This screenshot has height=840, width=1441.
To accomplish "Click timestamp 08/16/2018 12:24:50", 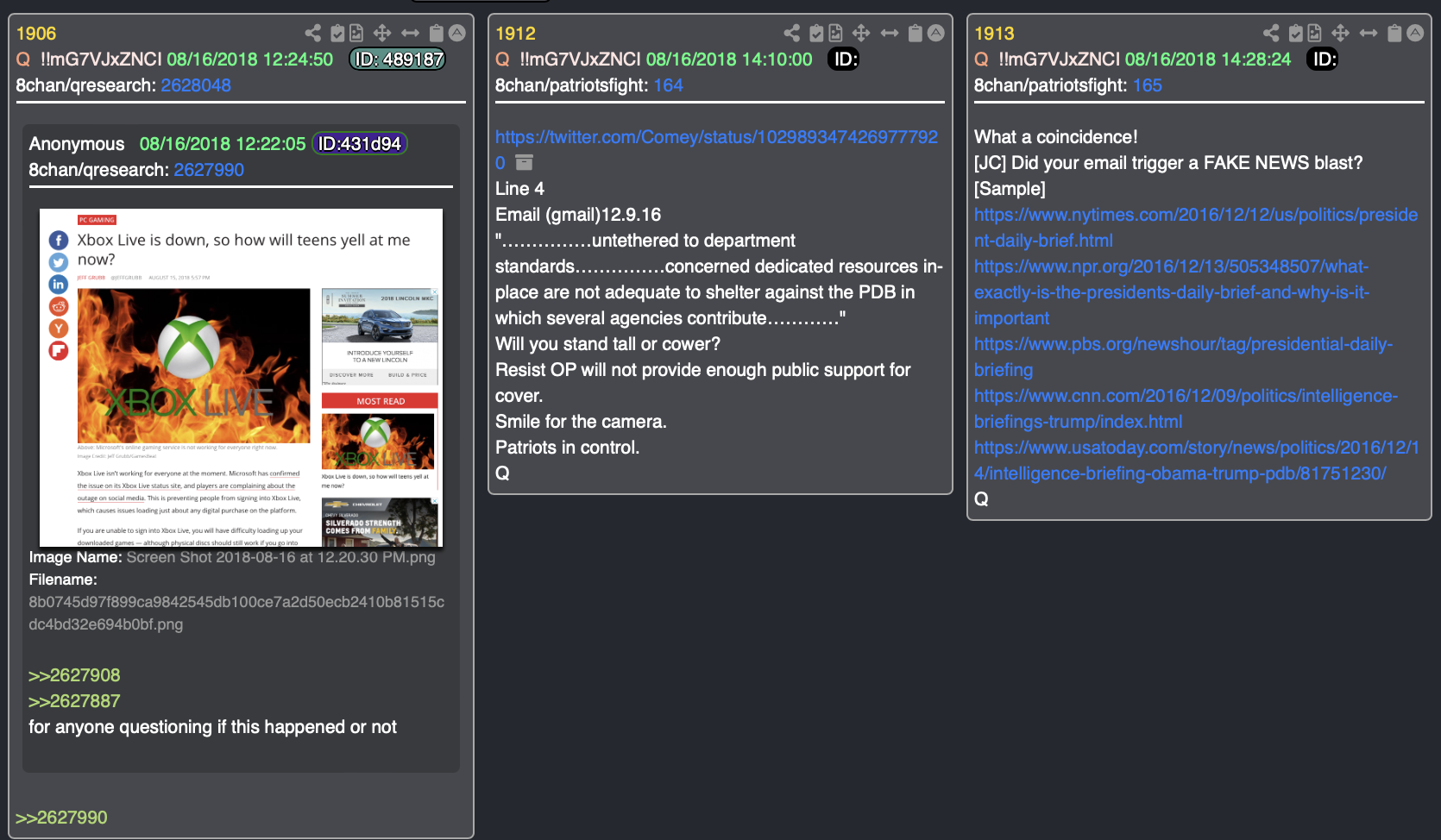I will (x=249, y=60).
